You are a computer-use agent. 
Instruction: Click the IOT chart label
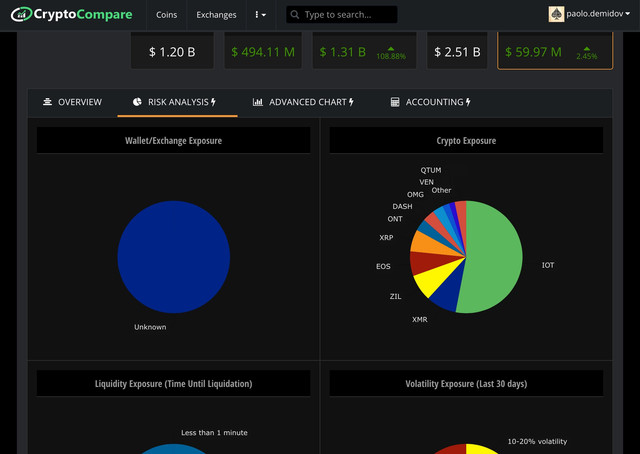coord(548,265)
